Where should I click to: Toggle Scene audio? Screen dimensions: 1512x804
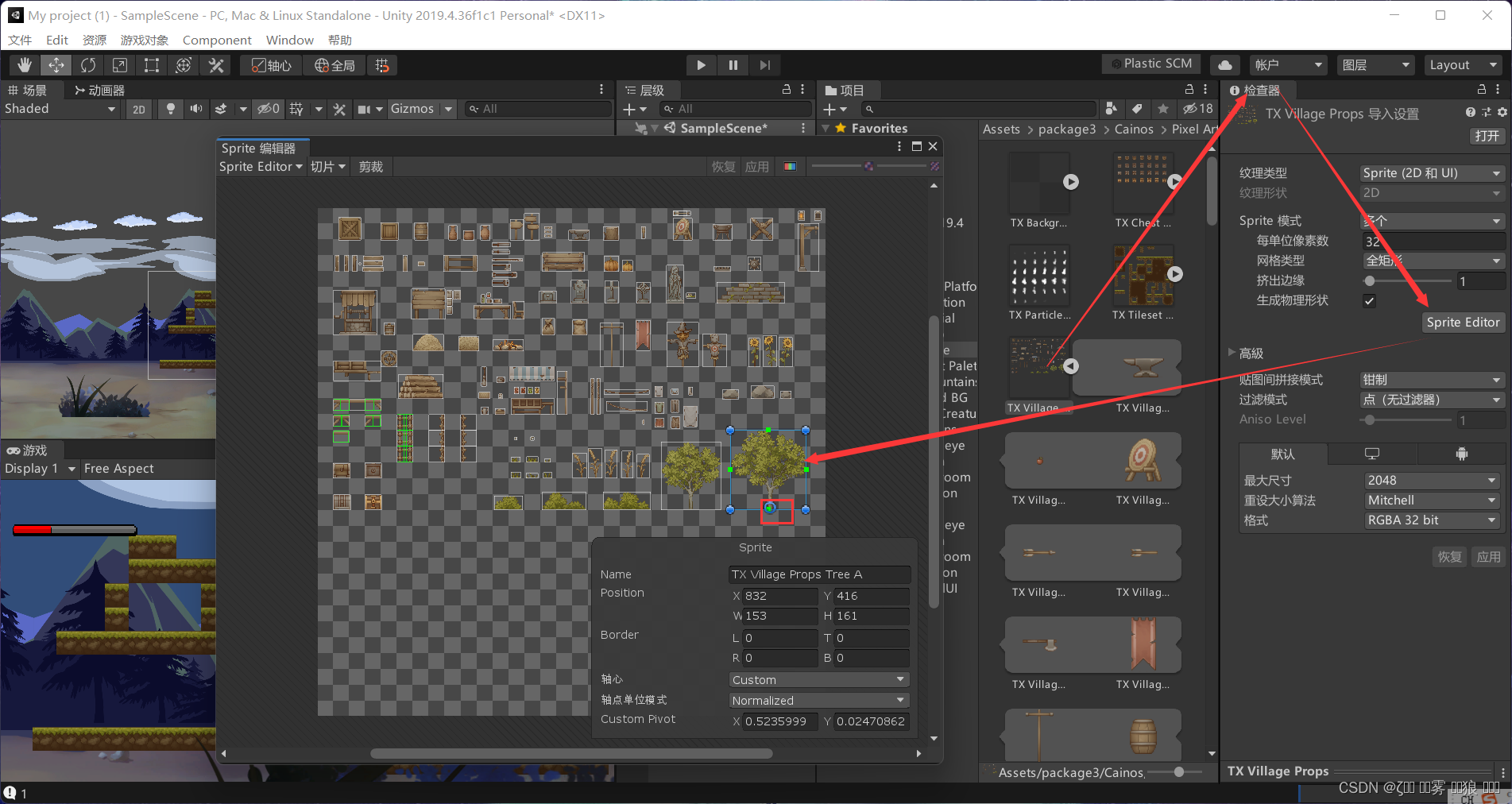tap(195, 109)
